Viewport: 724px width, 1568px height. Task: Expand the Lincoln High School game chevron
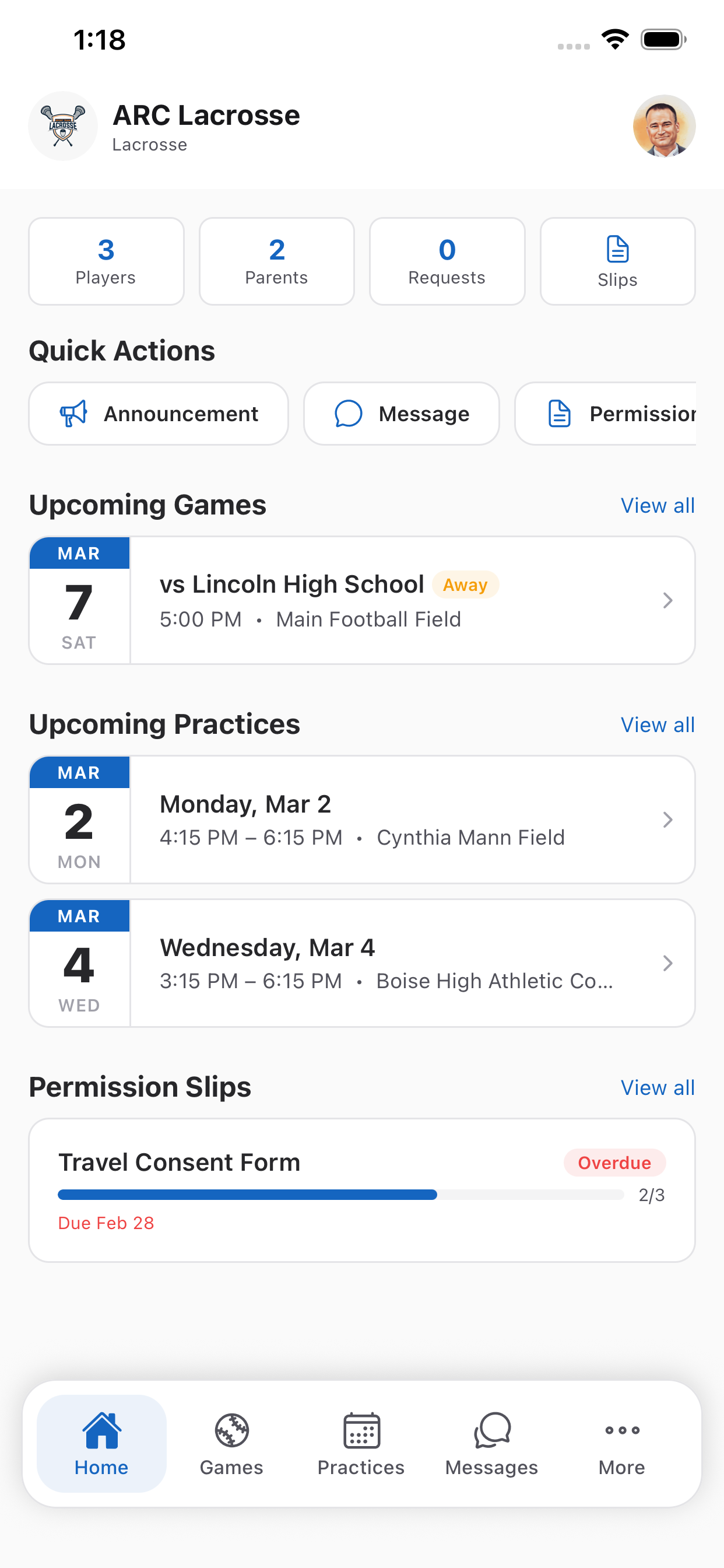pyautogui.click(x=667, y=600)
